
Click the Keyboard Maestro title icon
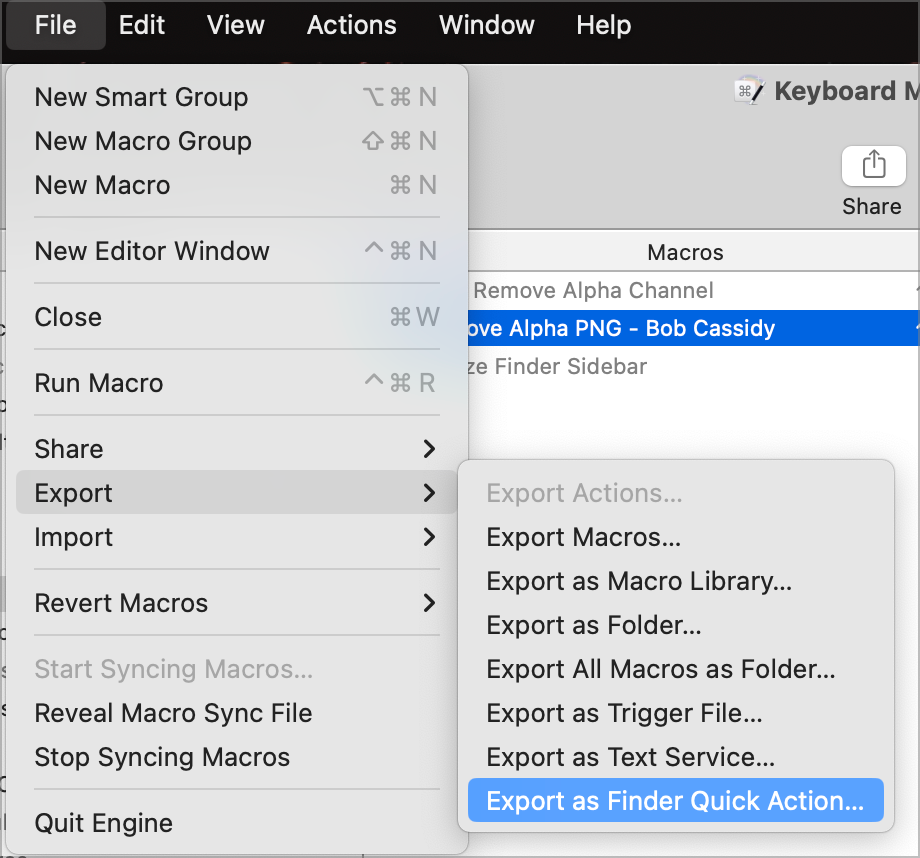pyautogui.click(x=750, y=92)
